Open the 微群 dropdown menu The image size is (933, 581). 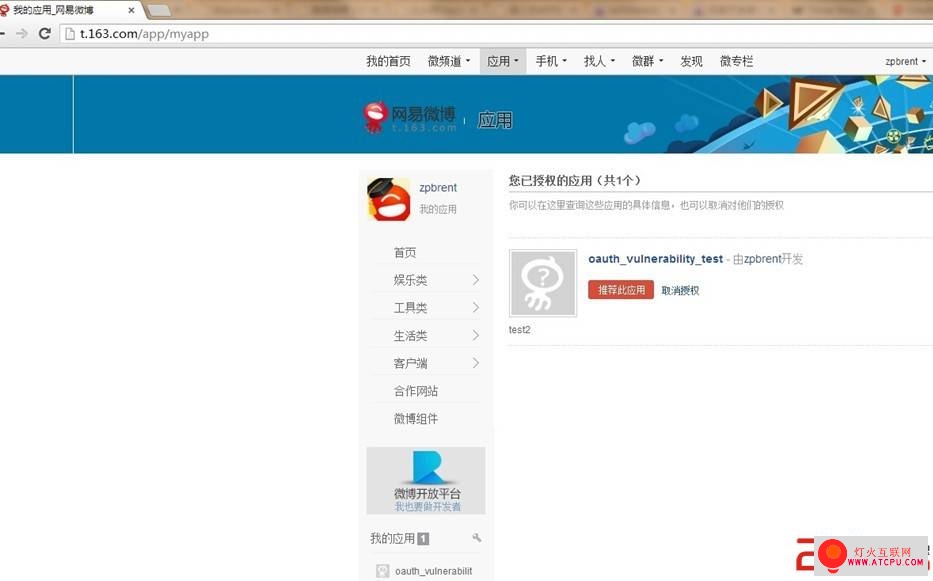pyautogui.click(x=647, y=61)
